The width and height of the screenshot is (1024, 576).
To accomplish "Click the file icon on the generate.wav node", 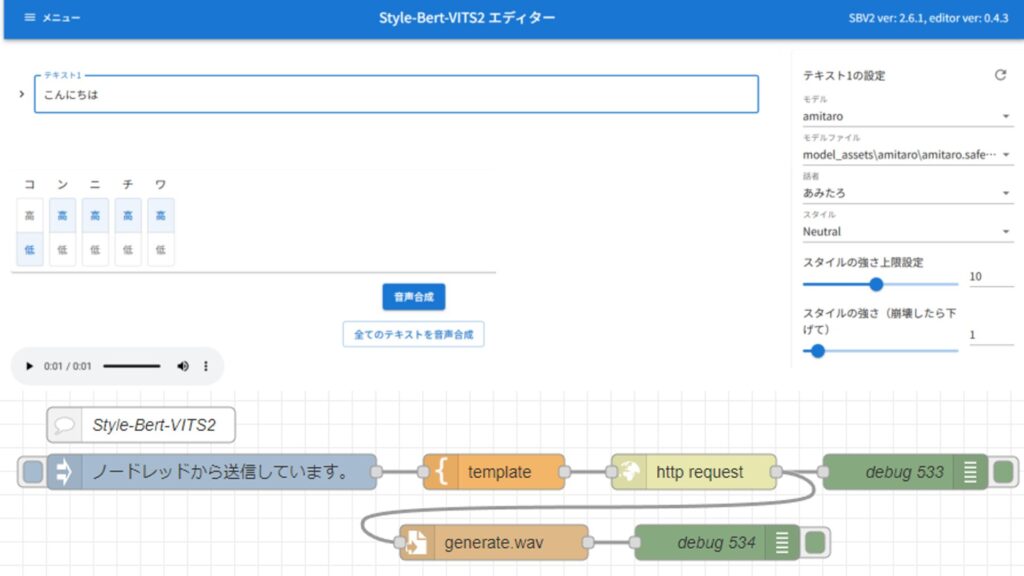I will point(417,542).
